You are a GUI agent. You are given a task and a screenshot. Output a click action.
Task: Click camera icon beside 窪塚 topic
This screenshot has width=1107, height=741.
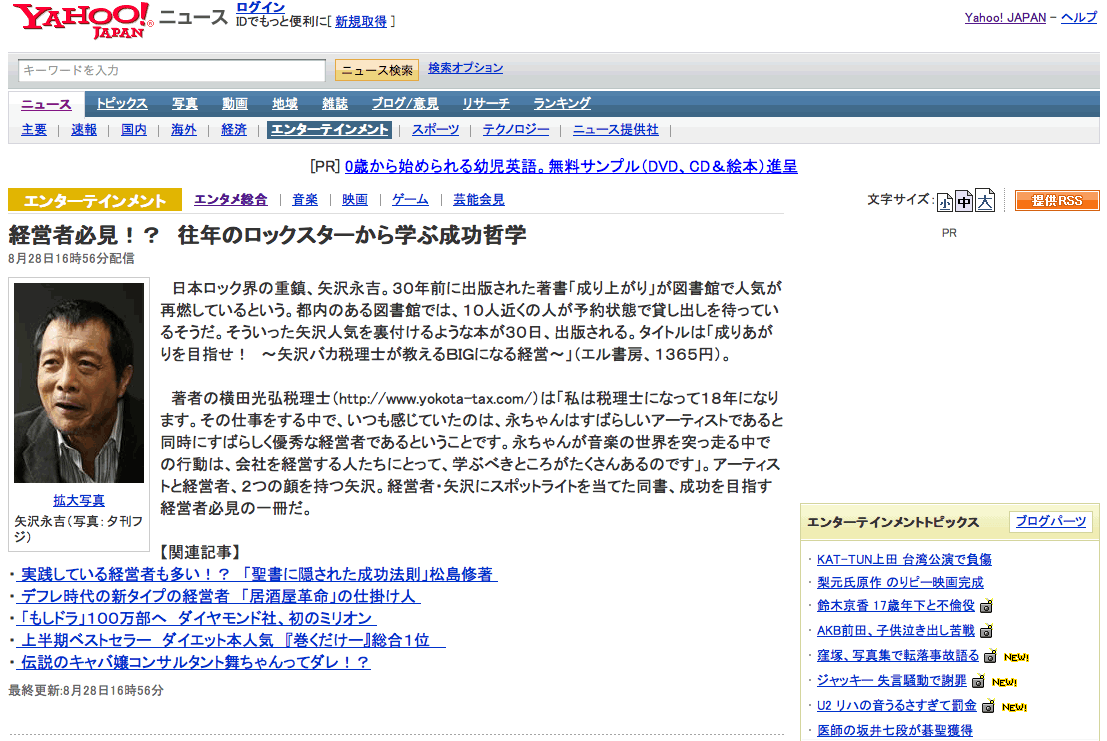991,656
